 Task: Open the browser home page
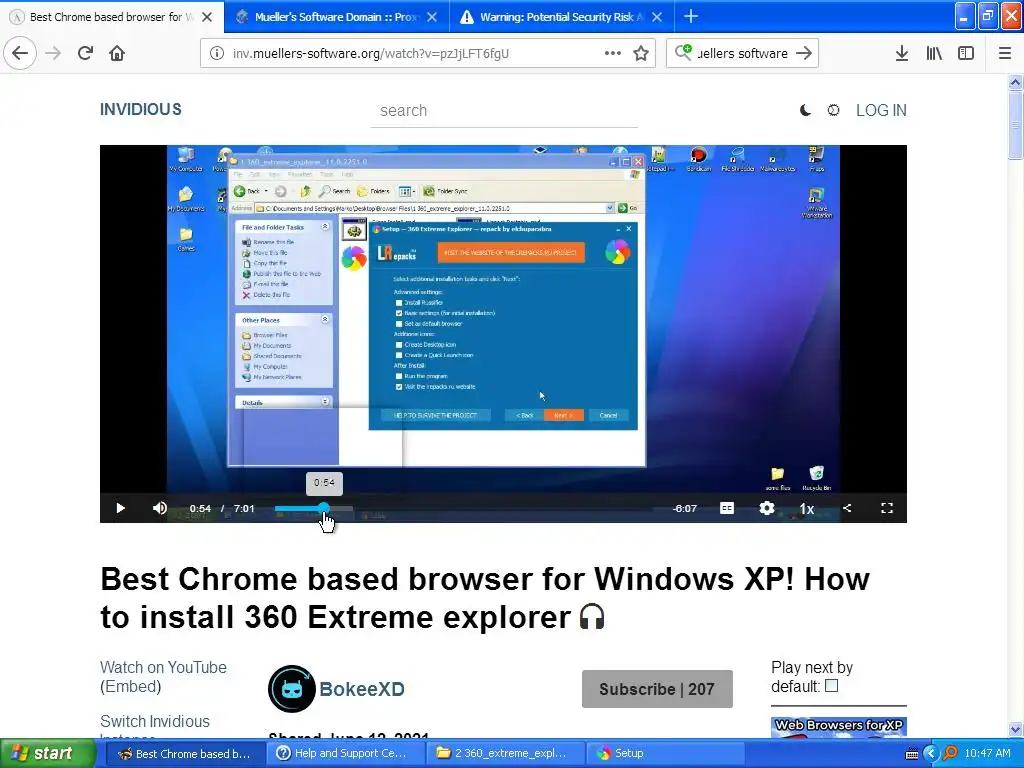click(x=117, y=53)
